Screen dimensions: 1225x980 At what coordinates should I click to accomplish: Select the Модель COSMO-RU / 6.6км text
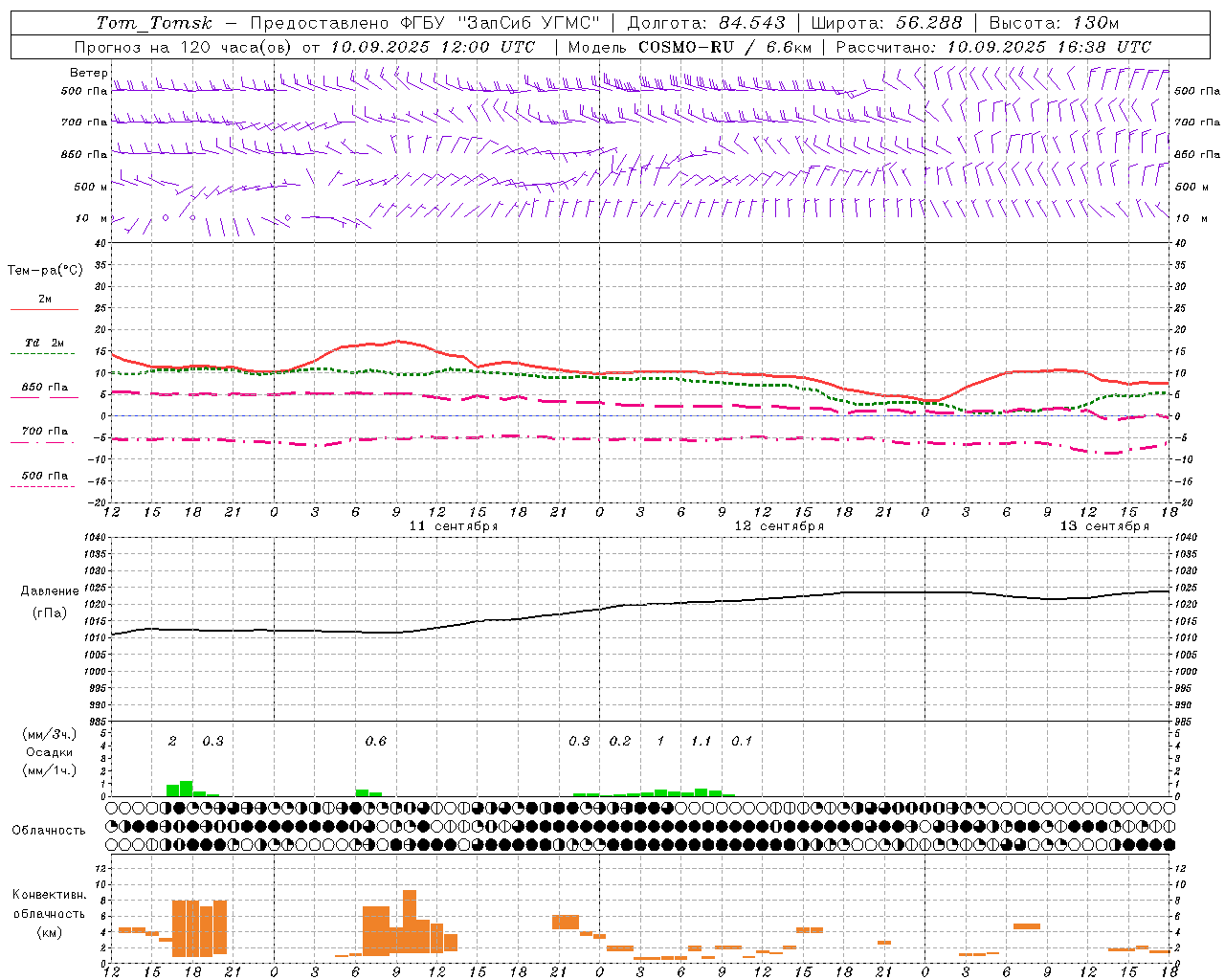pos(690,47)
